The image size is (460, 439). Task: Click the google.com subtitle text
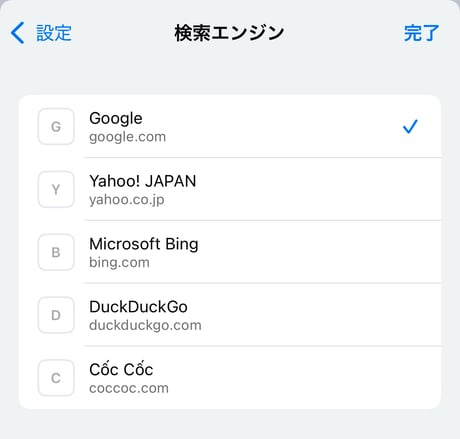click(127, 137)
